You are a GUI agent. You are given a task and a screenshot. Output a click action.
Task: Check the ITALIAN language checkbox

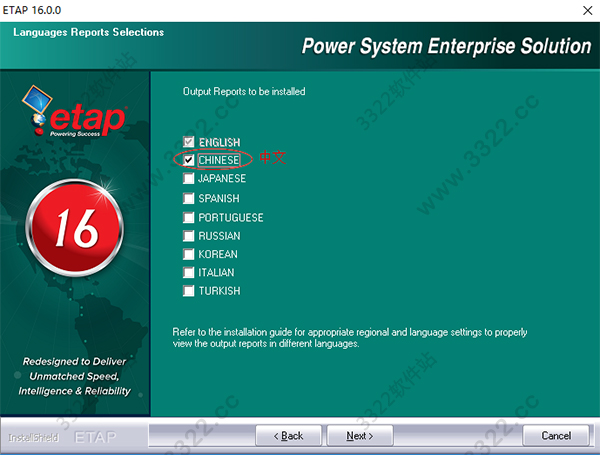coord(188,272)
